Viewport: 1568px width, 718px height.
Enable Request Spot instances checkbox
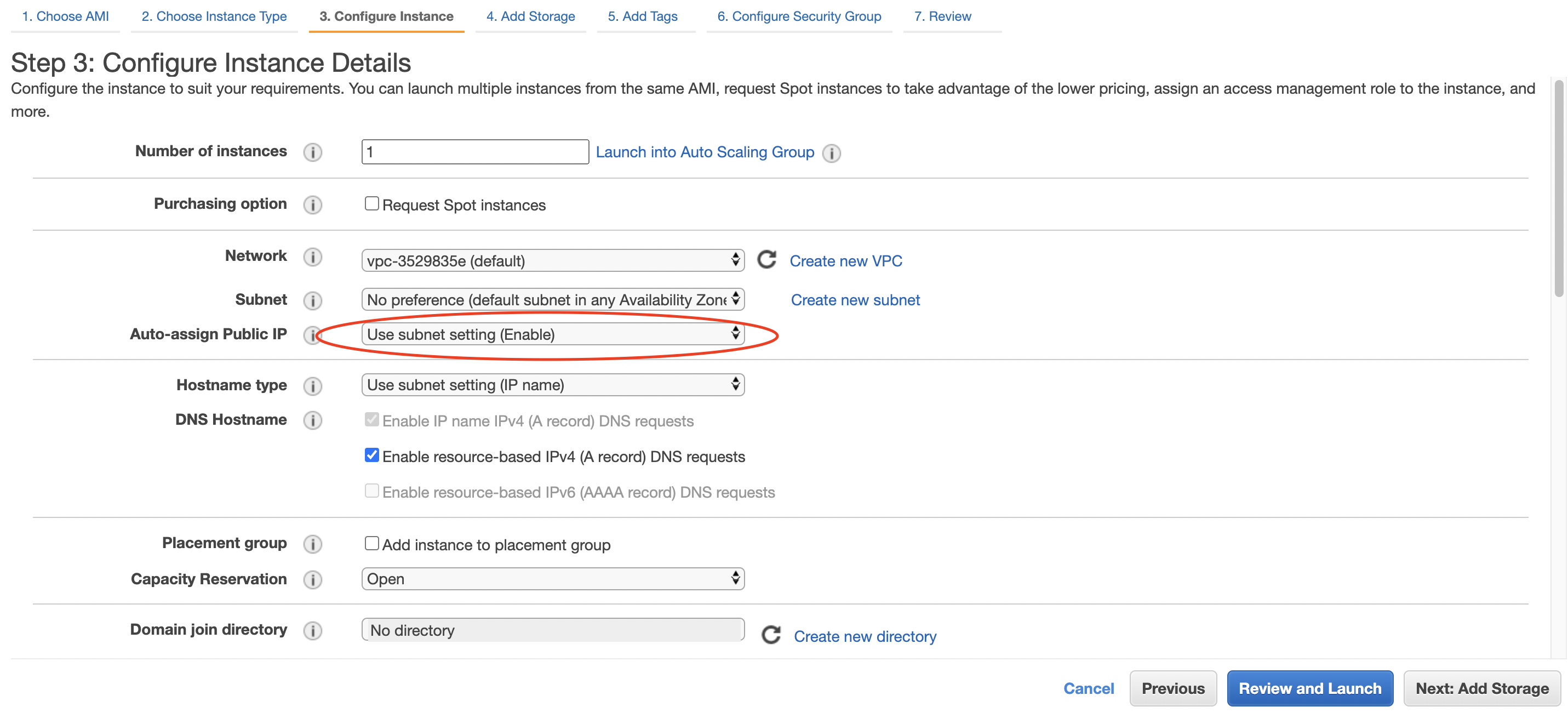tap(371, 203)
